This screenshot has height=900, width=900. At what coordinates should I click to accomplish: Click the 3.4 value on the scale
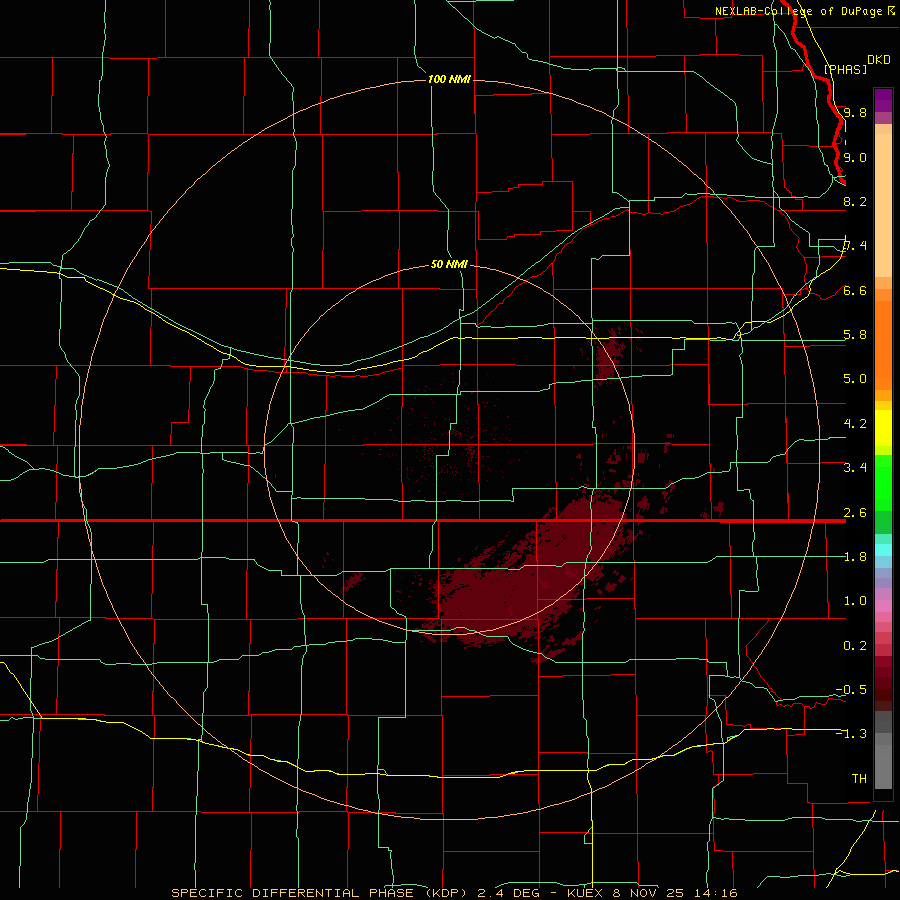tap(855, 467)
